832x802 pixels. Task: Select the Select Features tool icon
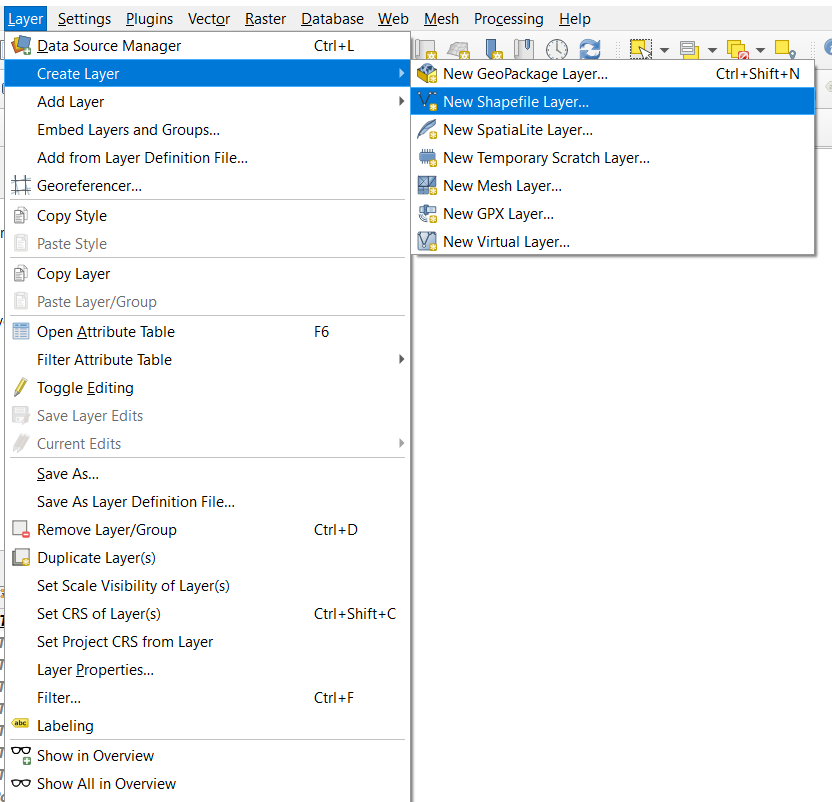coord(641,49)
